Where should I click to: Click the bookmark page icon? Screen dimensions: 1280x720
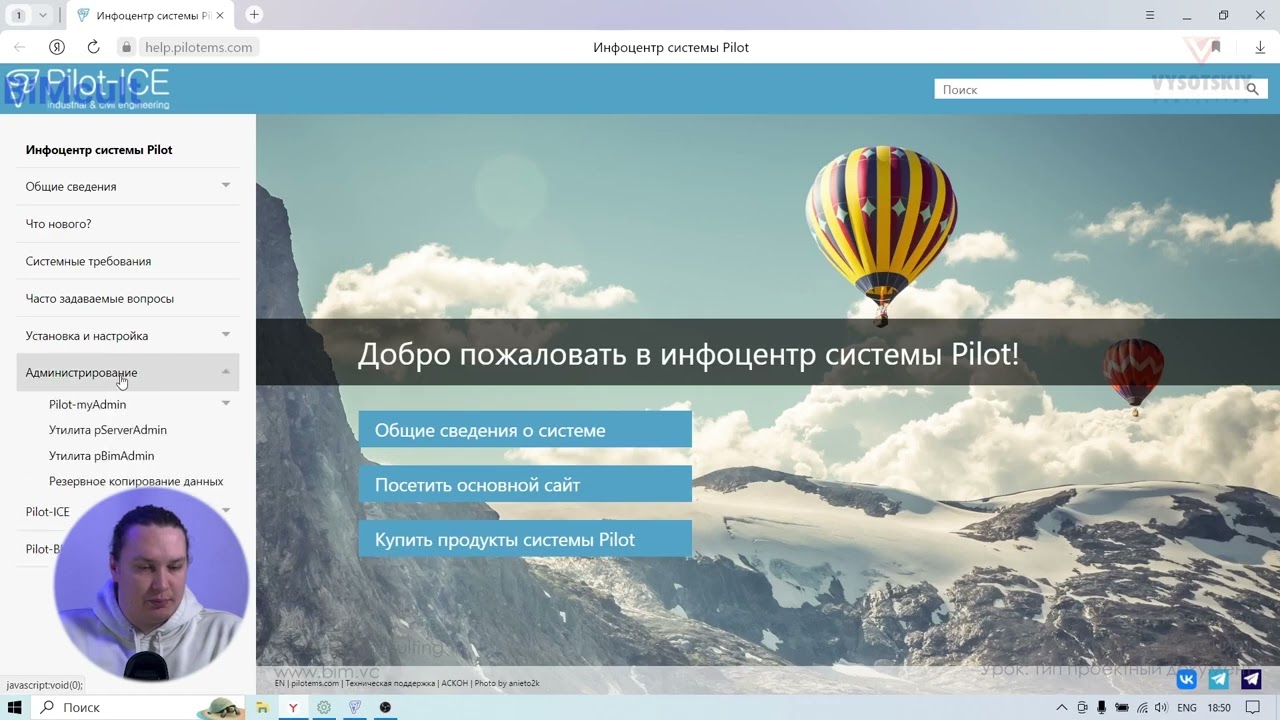point(1216,47)
